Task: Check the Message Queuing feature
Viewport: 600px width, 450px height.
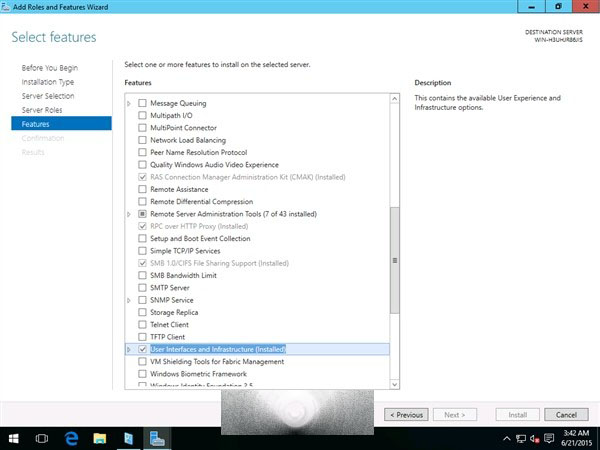Action: pyautogui.click(x=142, y=103)
